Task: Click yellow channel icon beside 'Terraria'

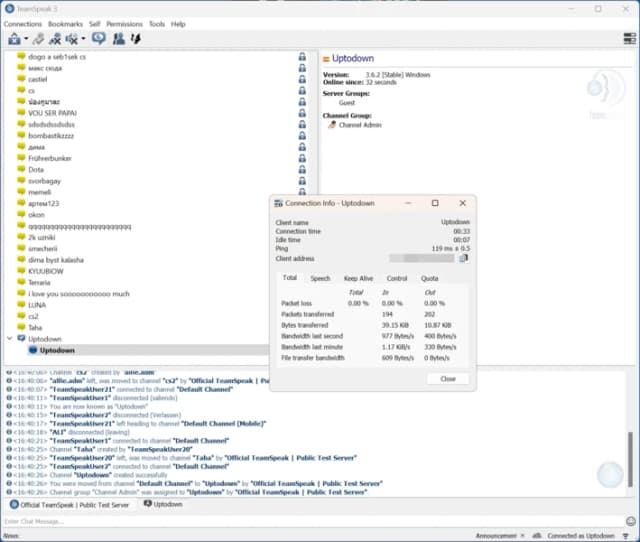Action: 21,282
